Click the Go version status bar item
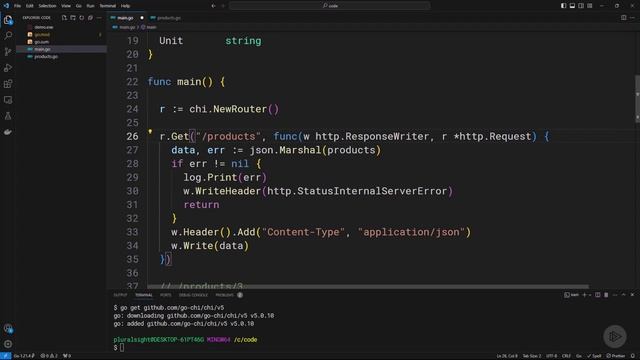The image size is (640, 360). (x=24, y=356)
